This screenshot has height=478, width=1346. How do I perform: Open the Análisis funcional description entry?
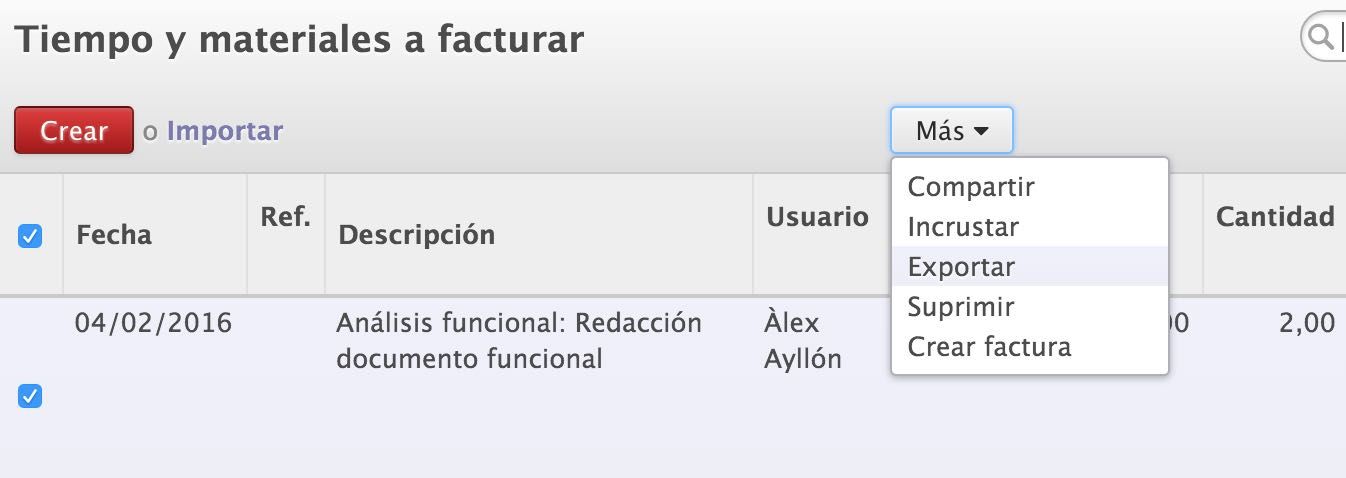pos(519,340)
